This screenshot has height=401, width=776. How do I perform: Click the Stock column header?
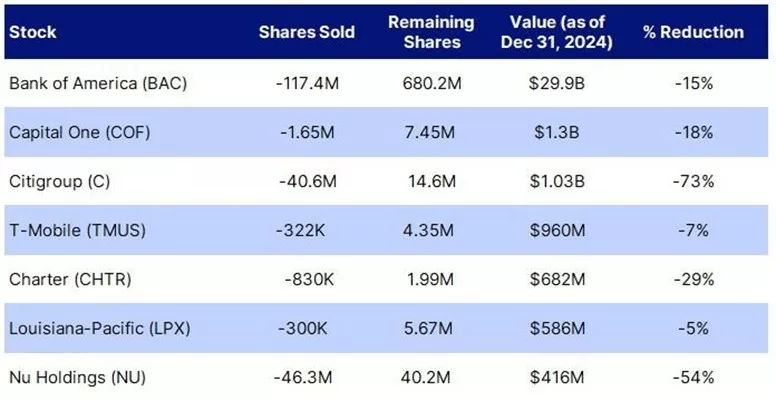coord(33,32)
